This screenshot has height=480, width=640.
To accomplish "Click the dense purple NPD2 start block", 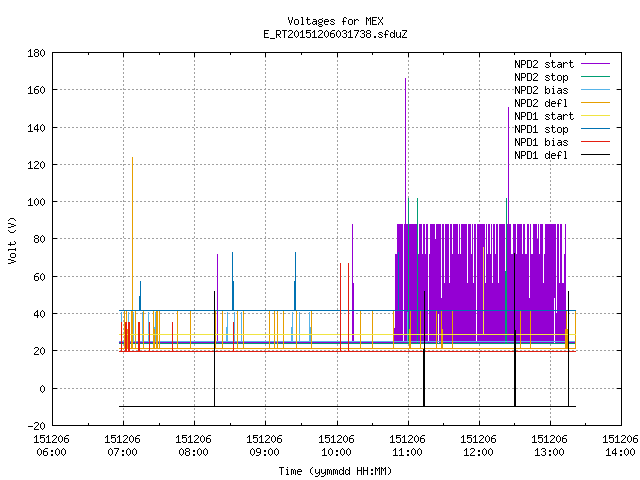I will 480,283.
